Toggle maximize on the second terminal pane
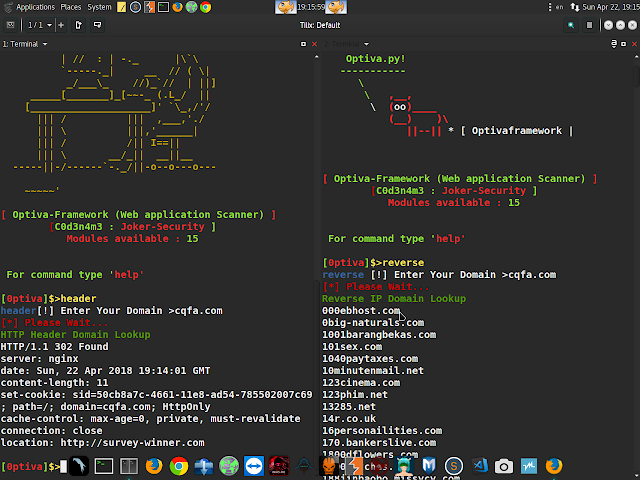 tap(623, 44)
